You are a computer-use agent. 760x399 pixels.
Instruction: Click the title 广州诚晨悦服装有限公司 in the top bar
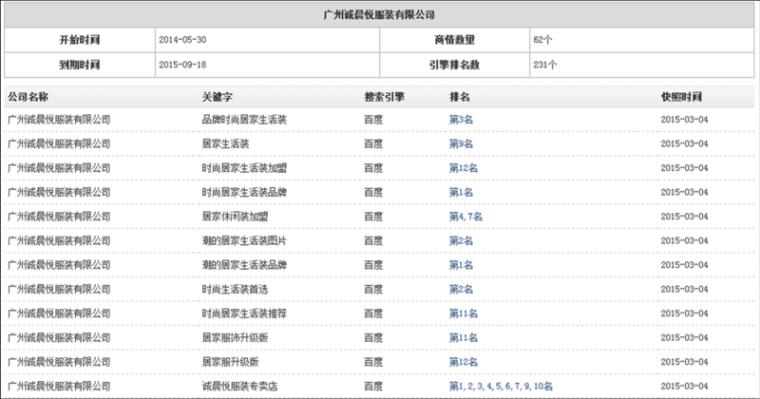[379, 15]
